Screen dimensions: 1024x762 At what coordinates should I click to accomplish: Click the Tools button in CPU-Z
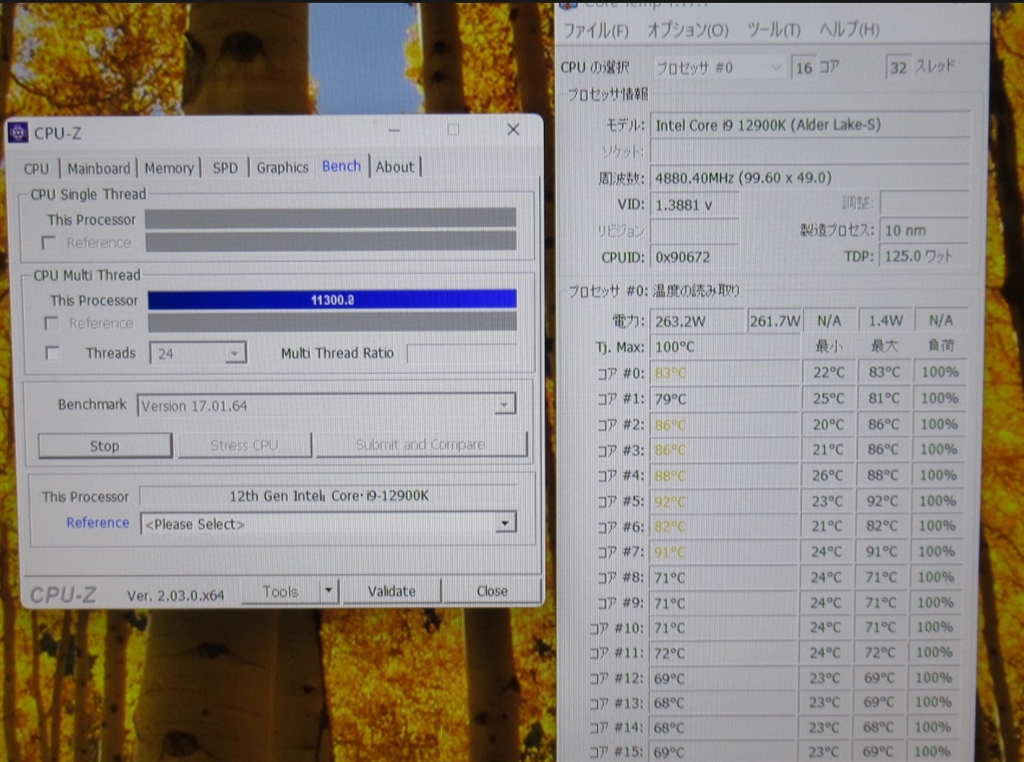point(280,592)
